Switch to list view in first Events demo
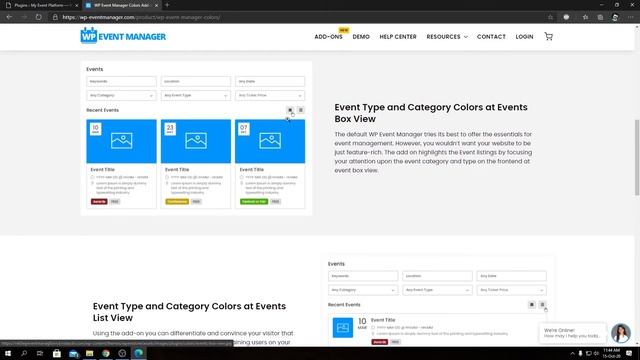The height and width of the screenshot is (360, 640). click(301, 110)
